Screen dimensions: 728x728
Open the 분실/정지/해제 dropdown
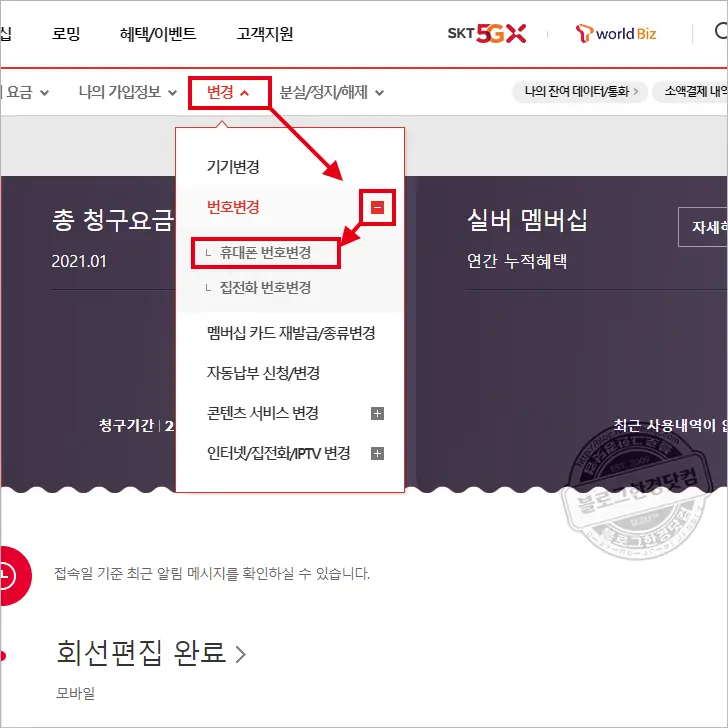pos(332,92)
